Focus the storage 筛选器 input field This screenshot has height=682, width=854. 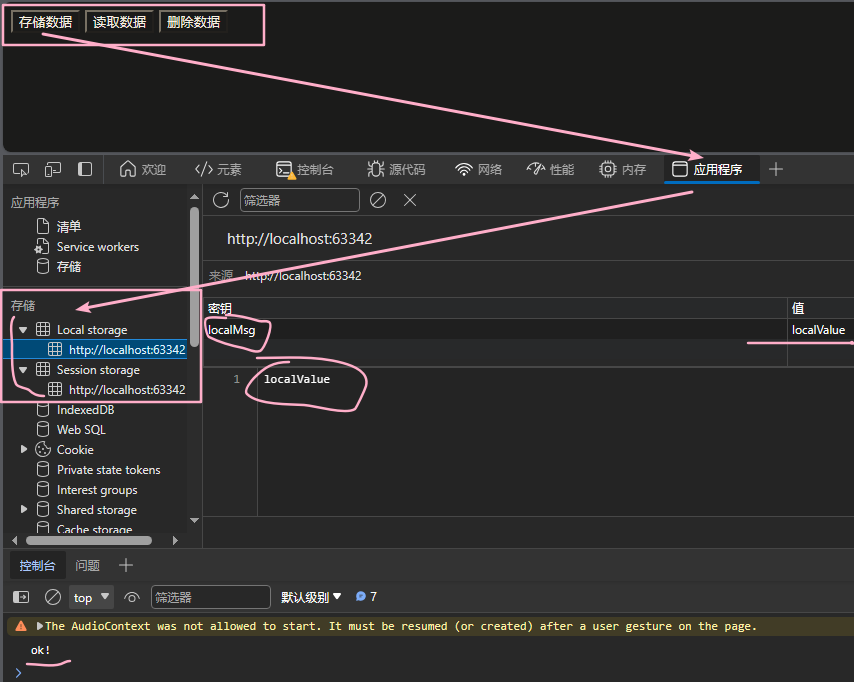click(300, 200)
